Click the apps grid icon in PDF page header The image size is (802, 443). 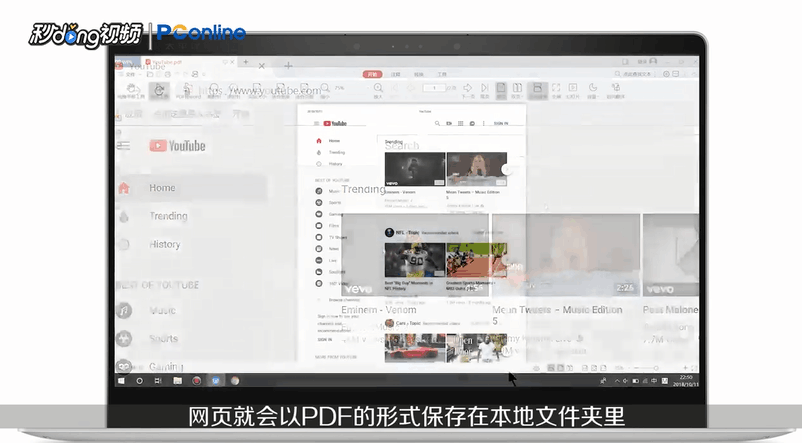tap(460, 123)
